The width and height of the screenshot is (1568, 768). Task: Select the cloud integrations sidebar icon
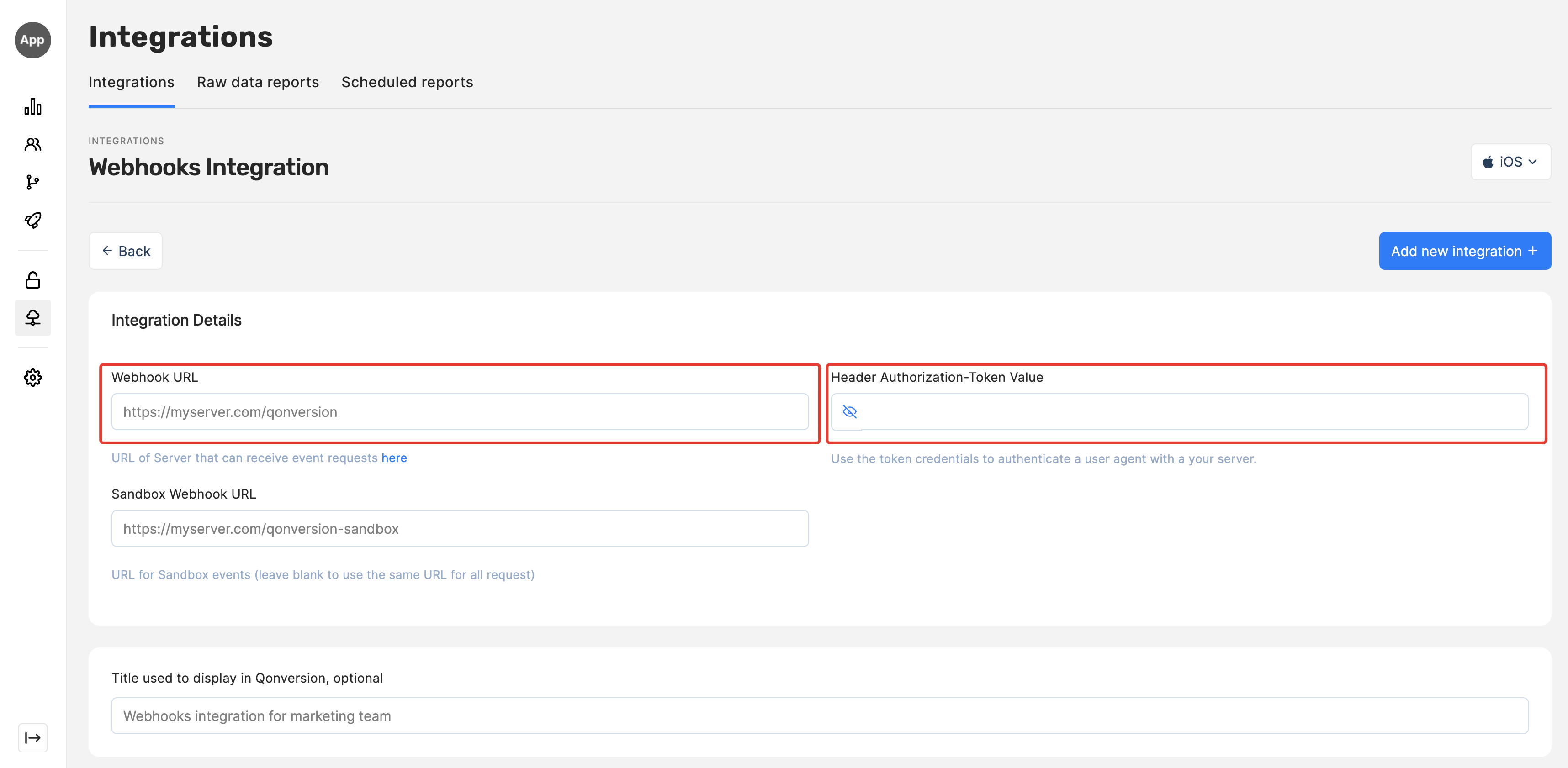pos(33,318)
